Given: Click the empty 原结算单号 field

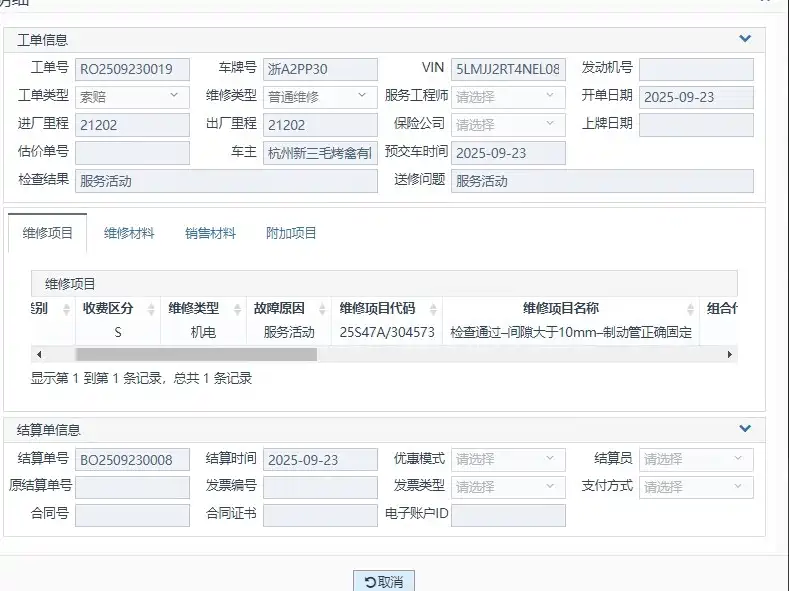Looking at the screenshot, I should (x=132, y=487).
